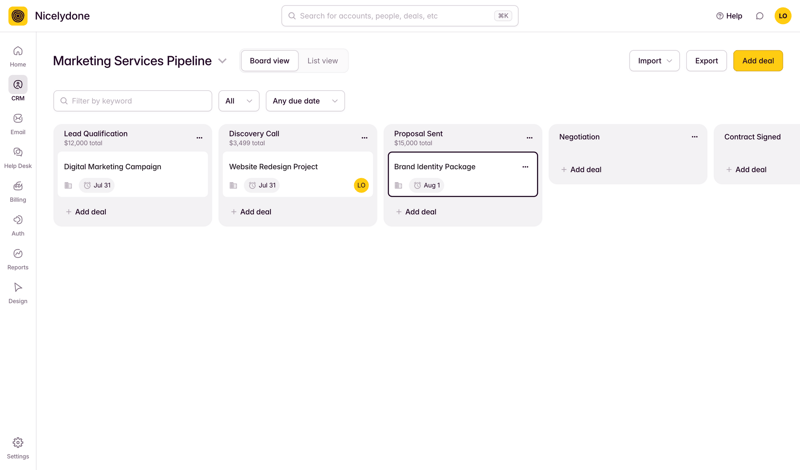Focus the Filter by keyword field
The width and height of the screenshot is (800, 470).
pos(133,101)
